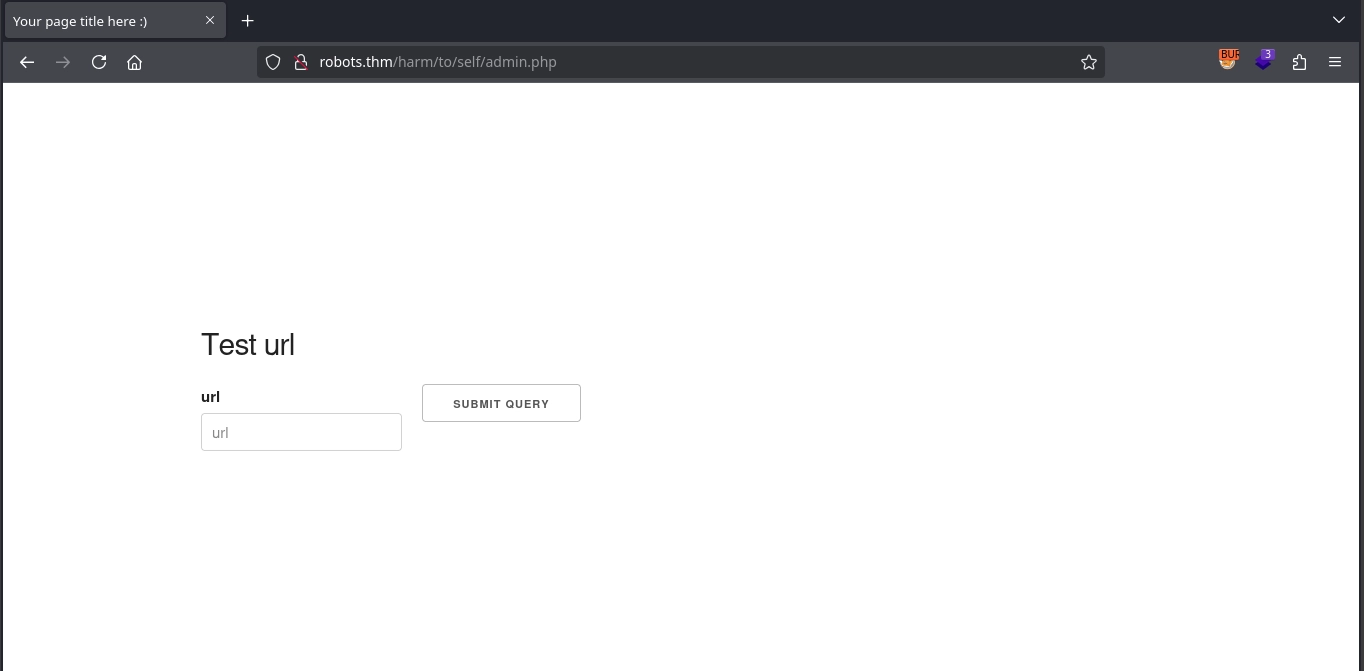The image size is (1364, 671).
Task: Click the 'Test url' heading
Action: pos(248,345)
